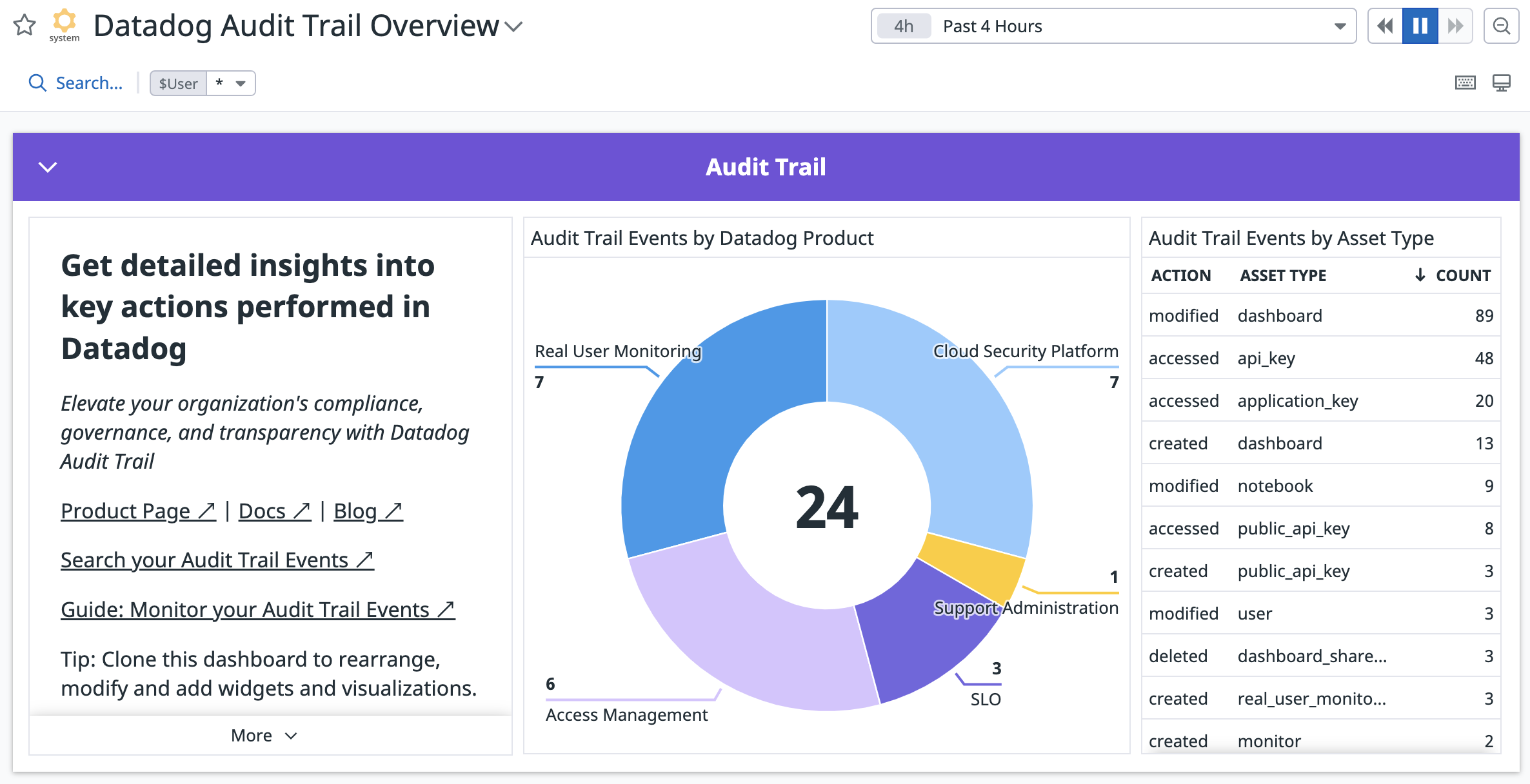
Task: Open Search your Audit Trail Events link
Action: pyautogui.click(x=217, y=560)
